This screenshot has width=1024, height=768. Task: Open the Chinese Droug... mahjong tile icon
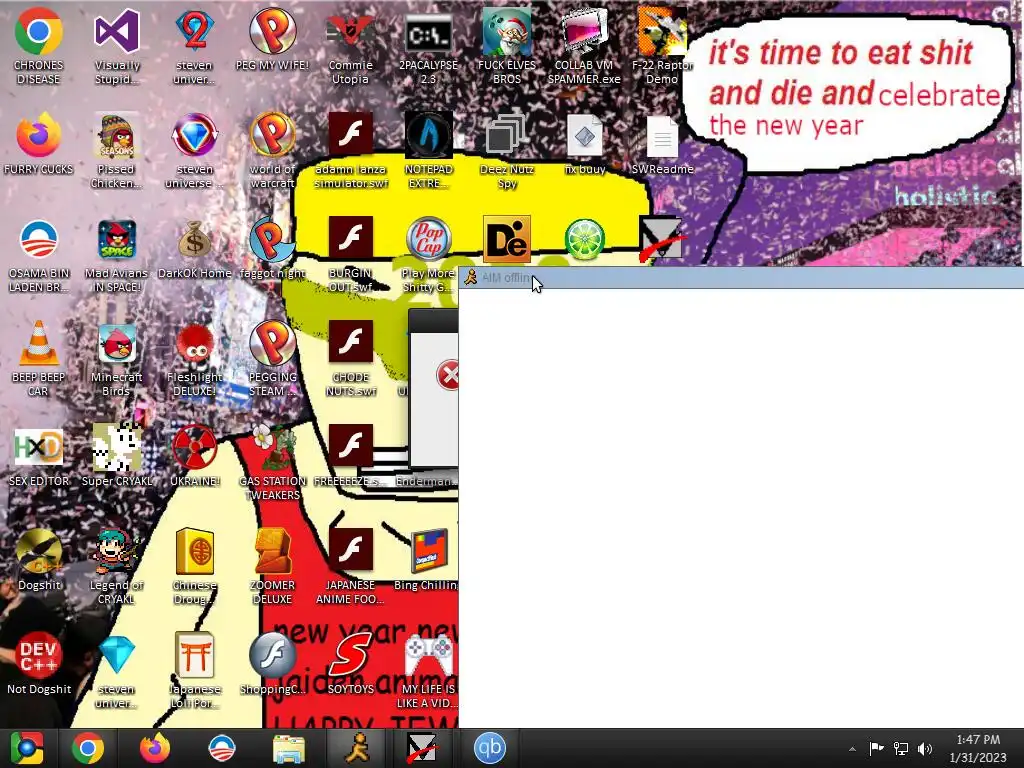pos(195,552)
